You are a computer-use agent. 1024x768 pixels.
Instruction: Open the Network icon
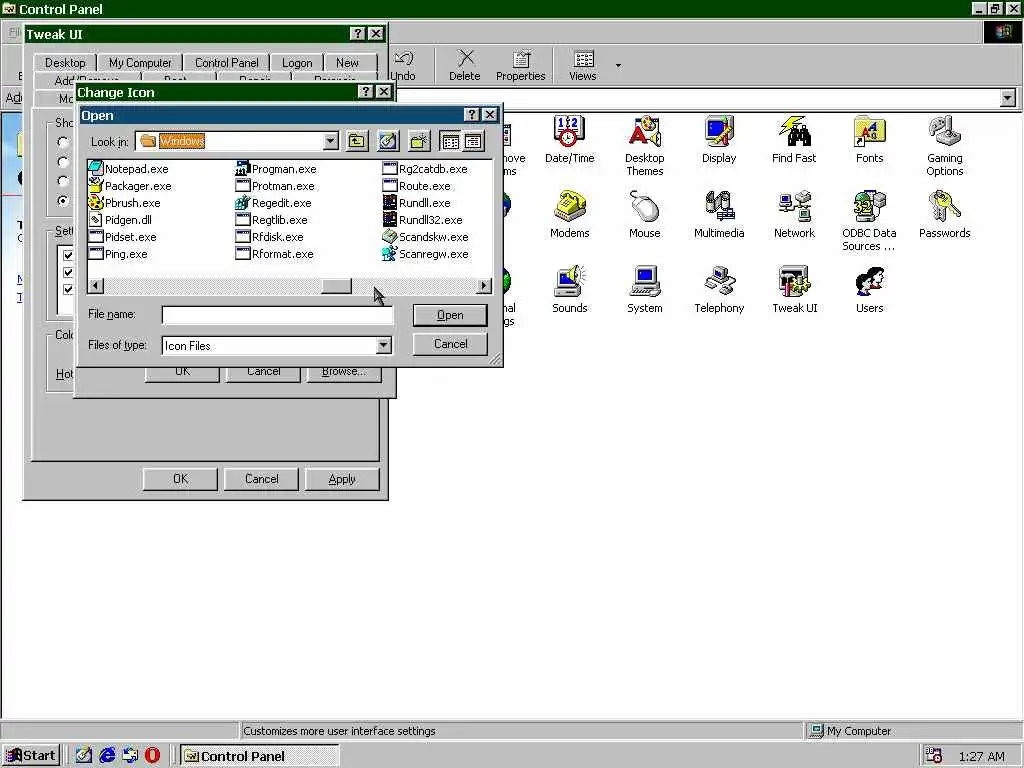click(x=793, y=214)
